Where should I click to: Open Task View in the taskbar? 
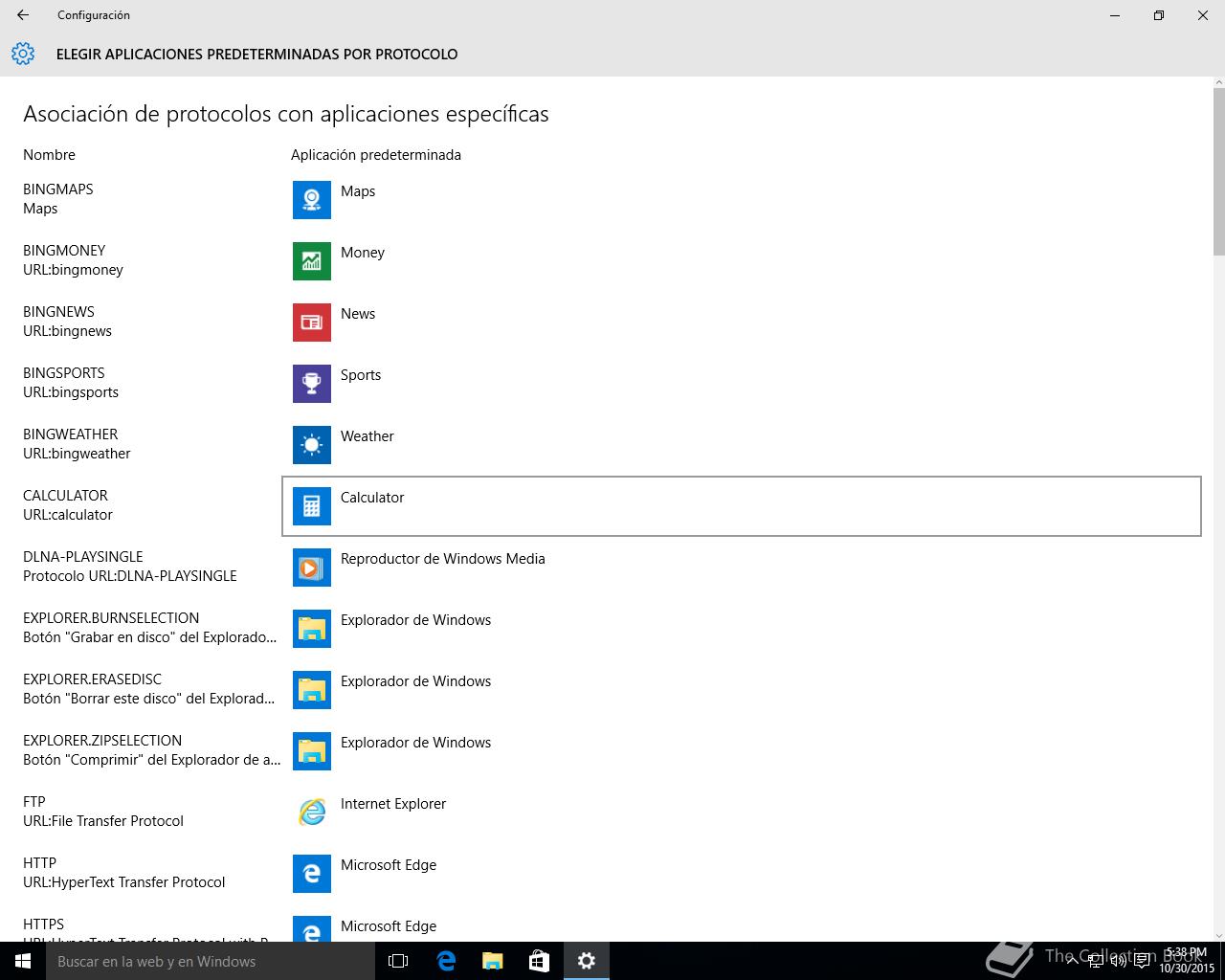click(x=398, y=961)
